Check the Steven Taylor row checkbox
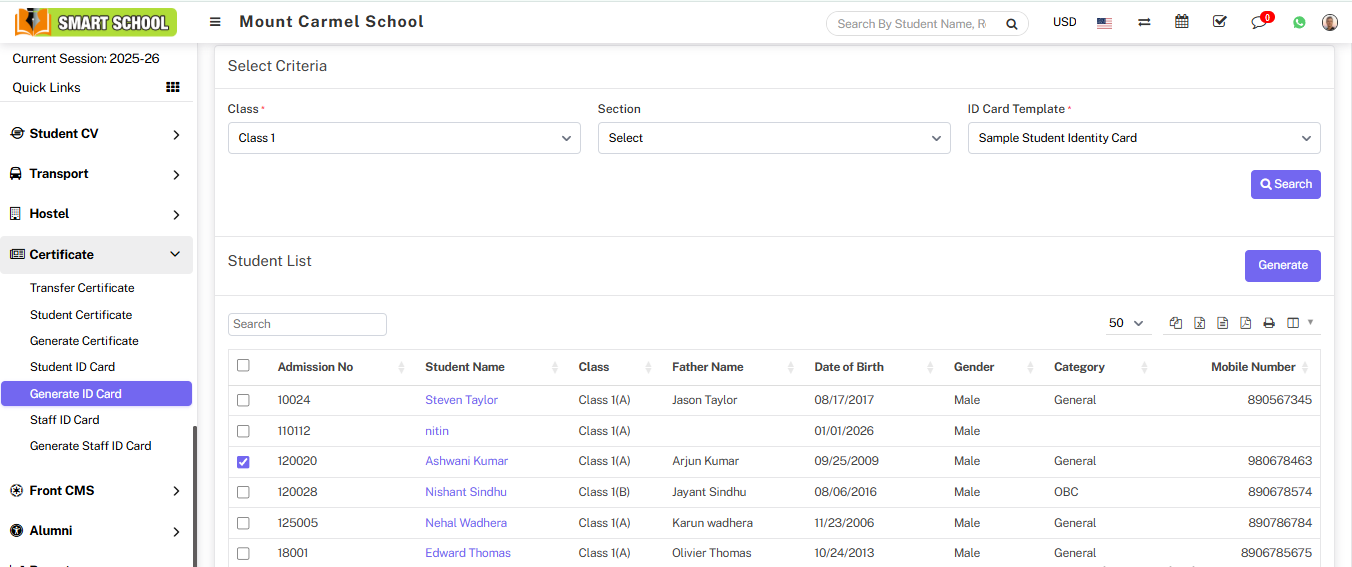This screenshot has width=1352, height=567. point(243,400)
